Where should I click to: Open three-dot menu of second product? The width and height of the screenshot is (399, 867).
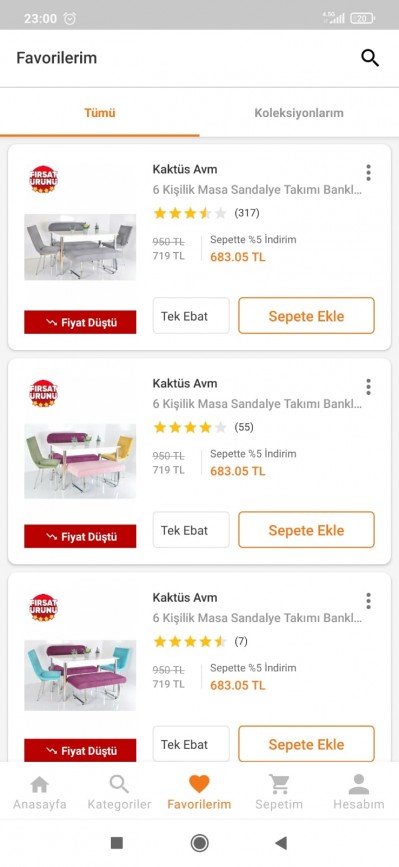click(368, 387)
